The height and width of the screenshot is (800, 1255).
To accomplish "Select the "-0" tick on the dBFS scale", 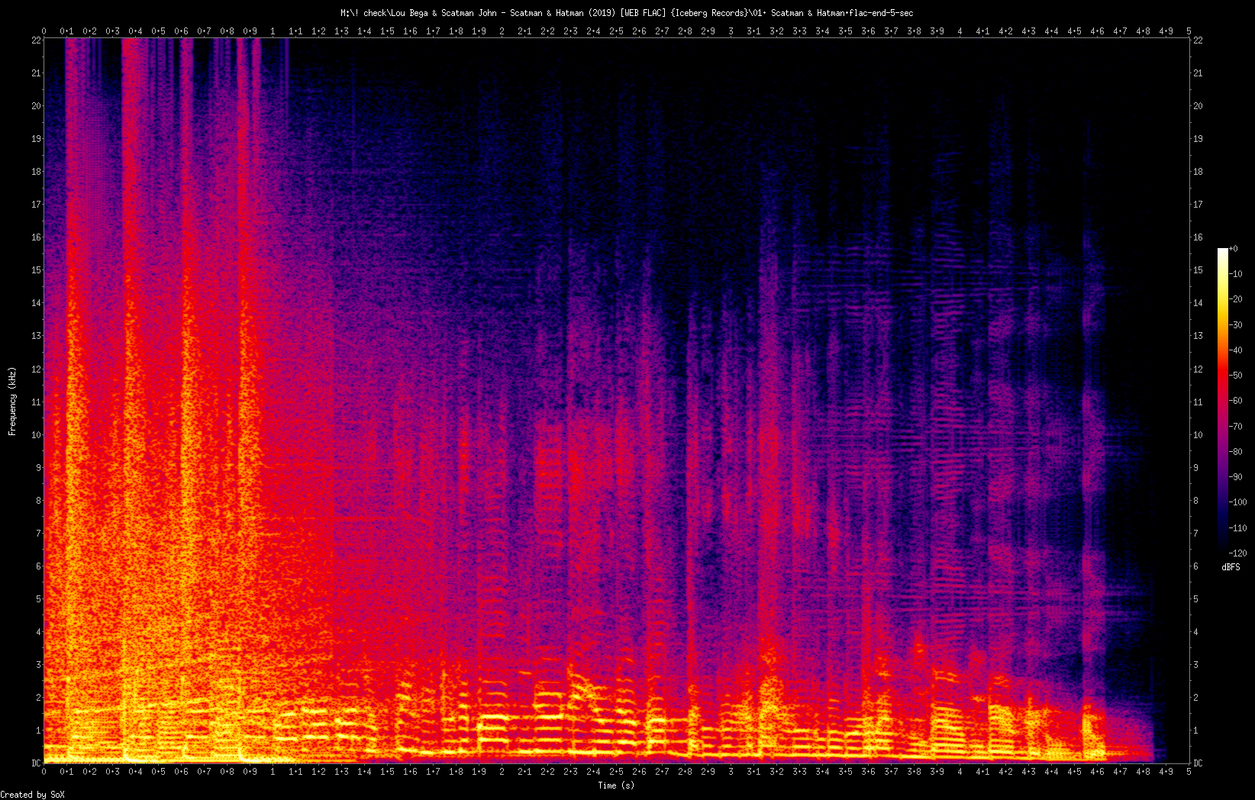I will click(1234, 248).
